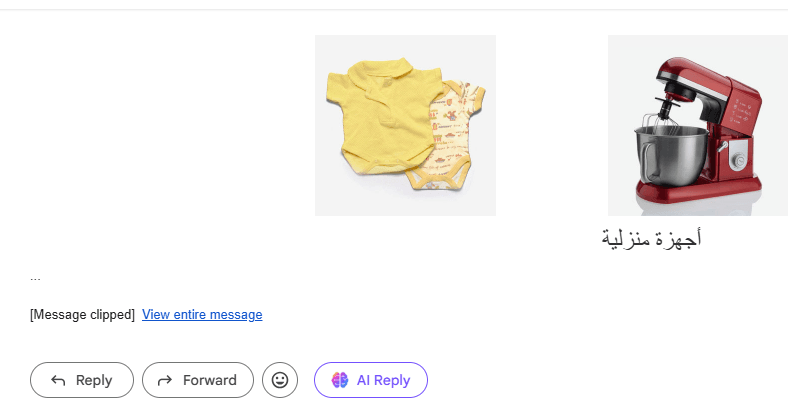This screenshot has width=788, height=409.
Task: Expand trimmed content via the three dots
Action: point(35,277)
